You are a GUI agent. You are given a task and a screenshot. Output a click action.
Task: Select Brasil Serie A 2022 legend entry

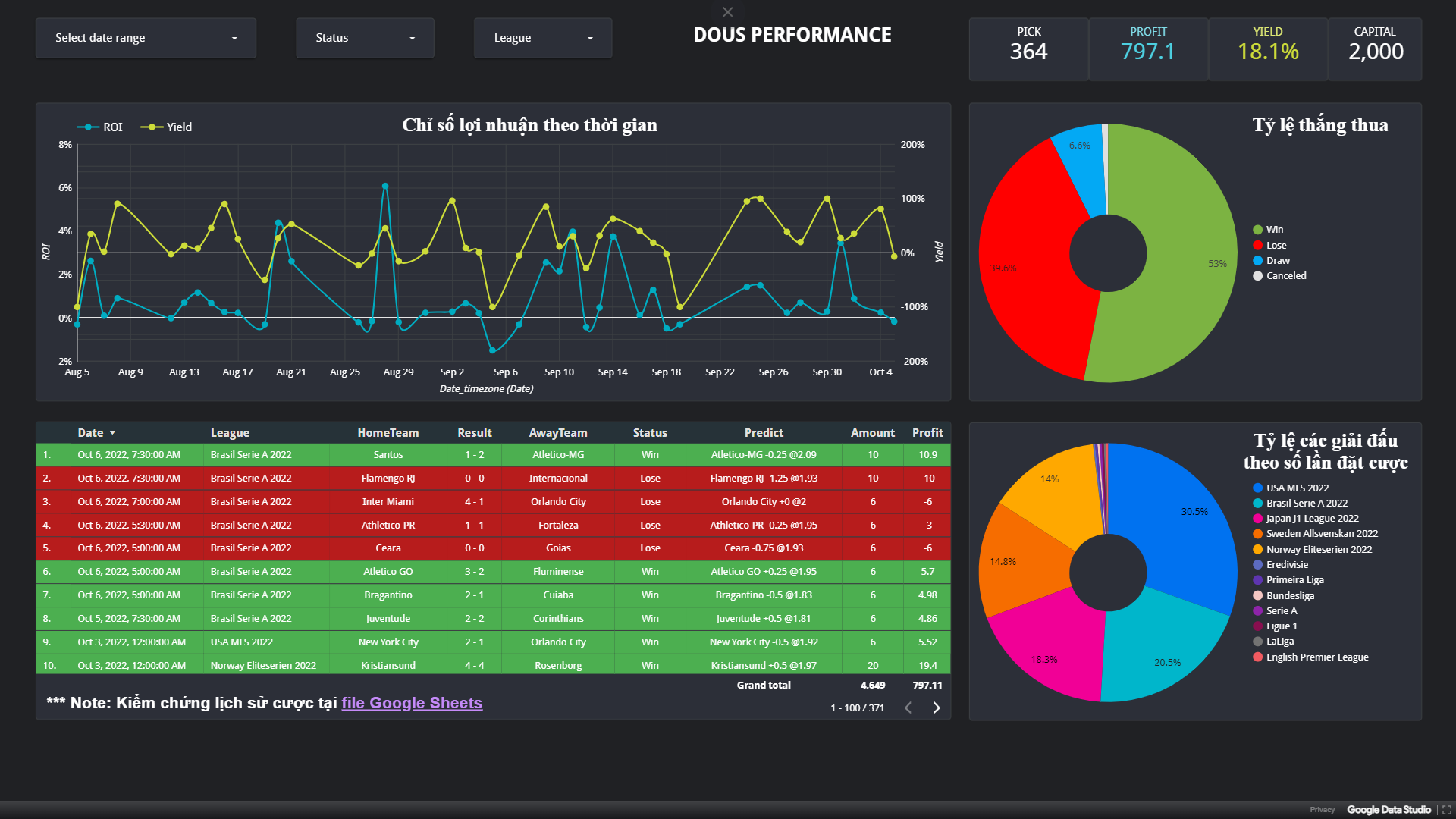click(1300, 504)
